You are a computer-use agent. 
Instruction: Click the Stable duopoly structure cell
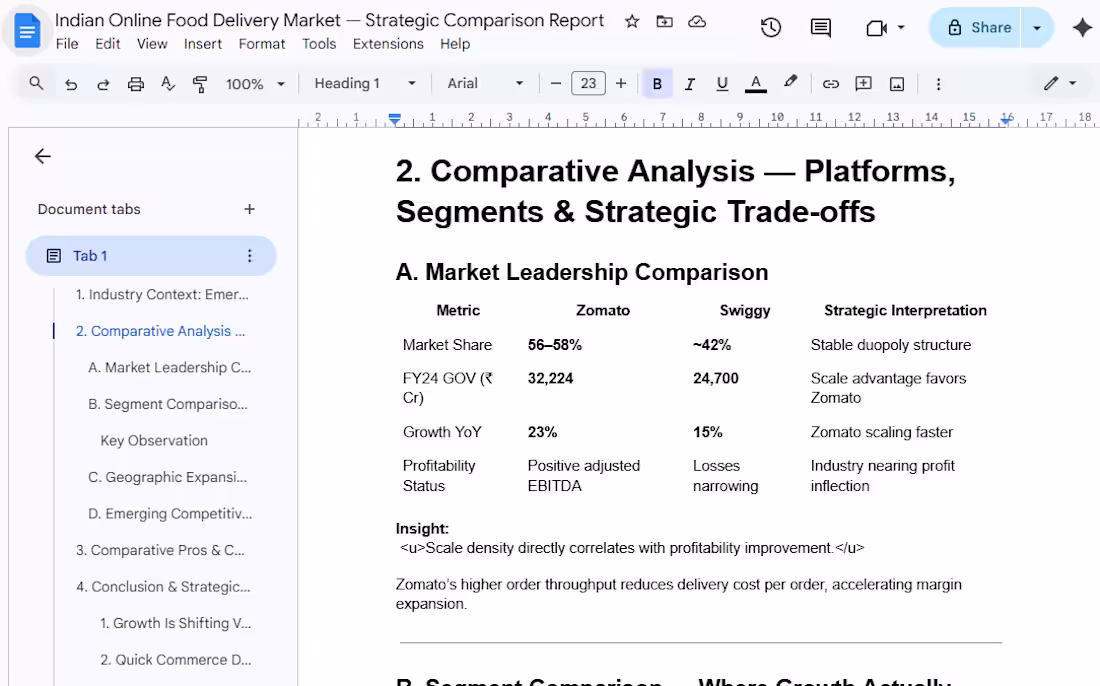[890, 345]
